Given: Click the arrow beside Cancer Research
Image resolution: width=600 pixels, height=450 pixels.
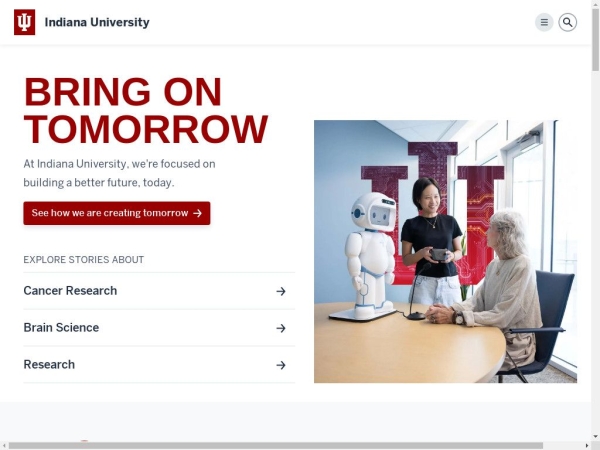Looking at the screenshot, I should point(281,291).
